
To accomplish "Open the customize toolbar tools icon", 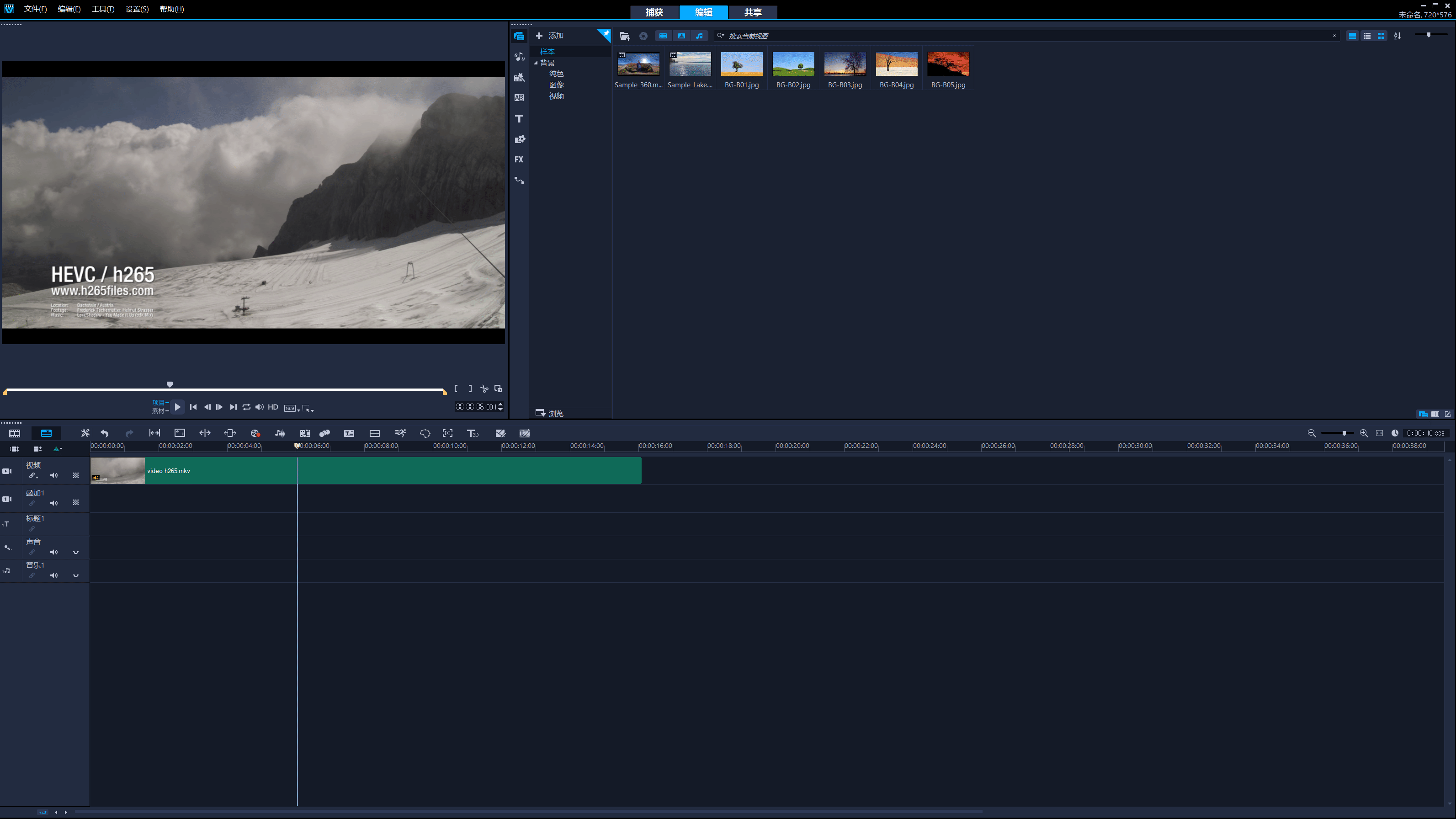I will click(x=85, y=433).
